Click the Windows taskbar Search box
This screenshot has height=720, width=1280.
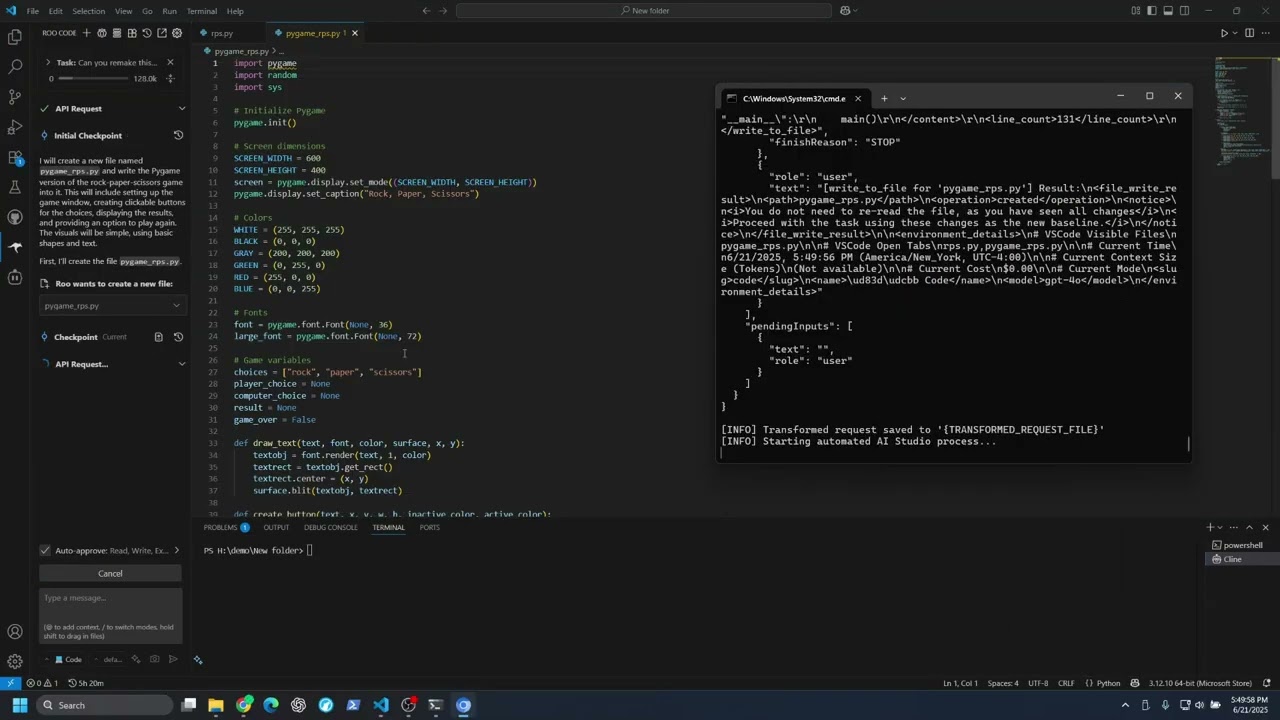105,705
